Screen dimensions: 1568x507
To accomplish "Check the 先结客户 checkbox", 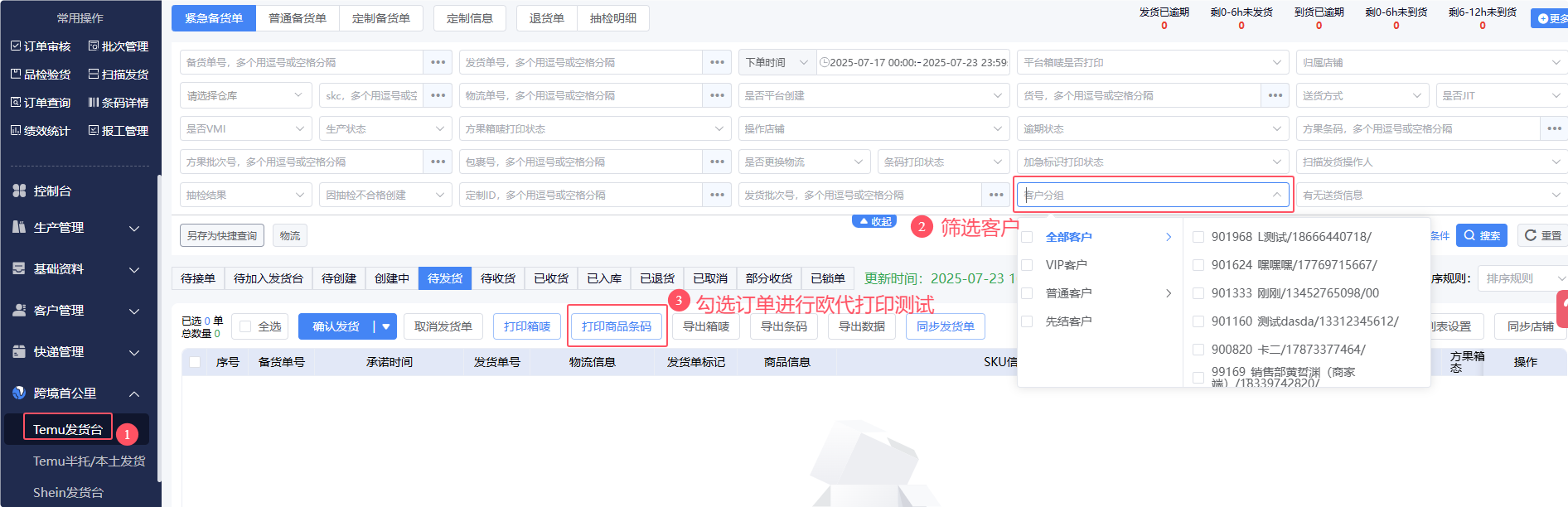I will click(1027, 321).
